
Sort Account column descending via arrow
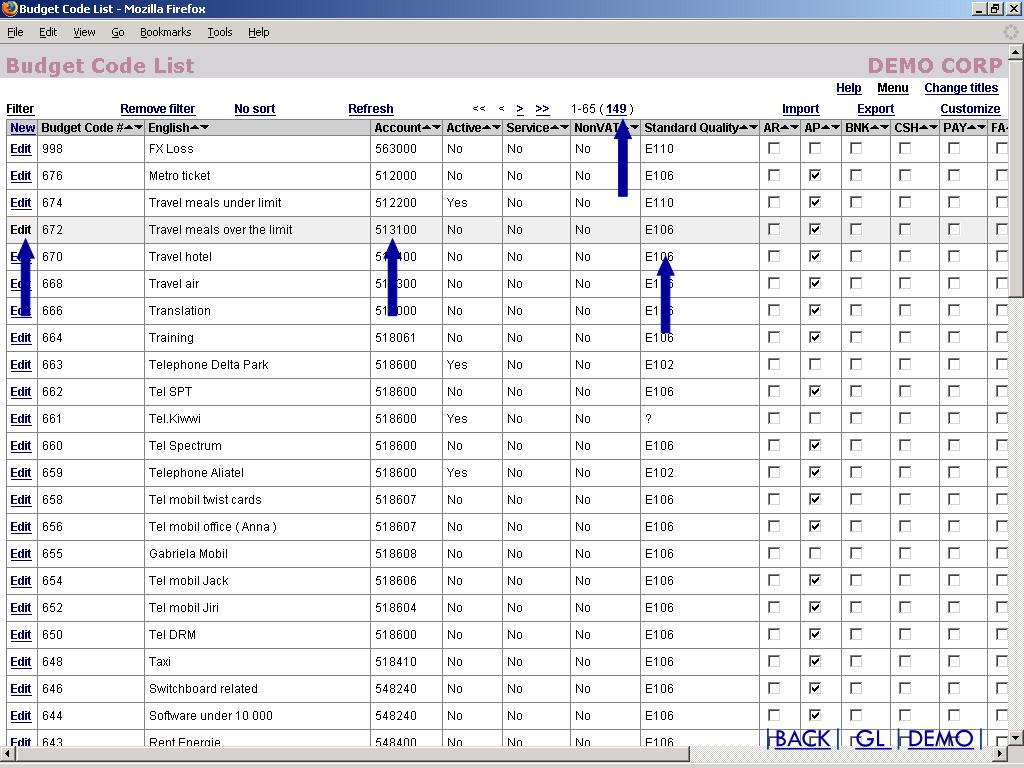436,127
